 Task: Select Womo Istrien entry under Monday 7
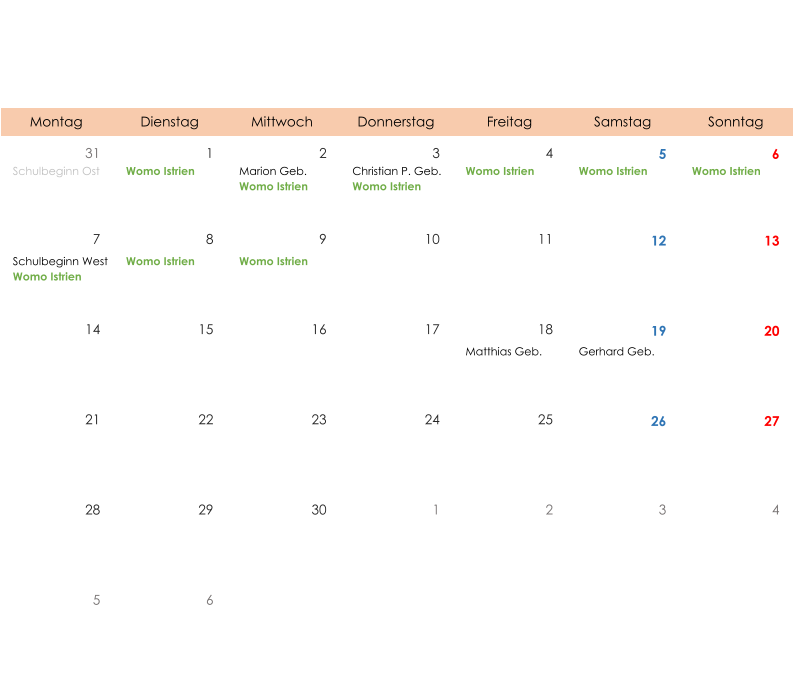click(47, 277)
